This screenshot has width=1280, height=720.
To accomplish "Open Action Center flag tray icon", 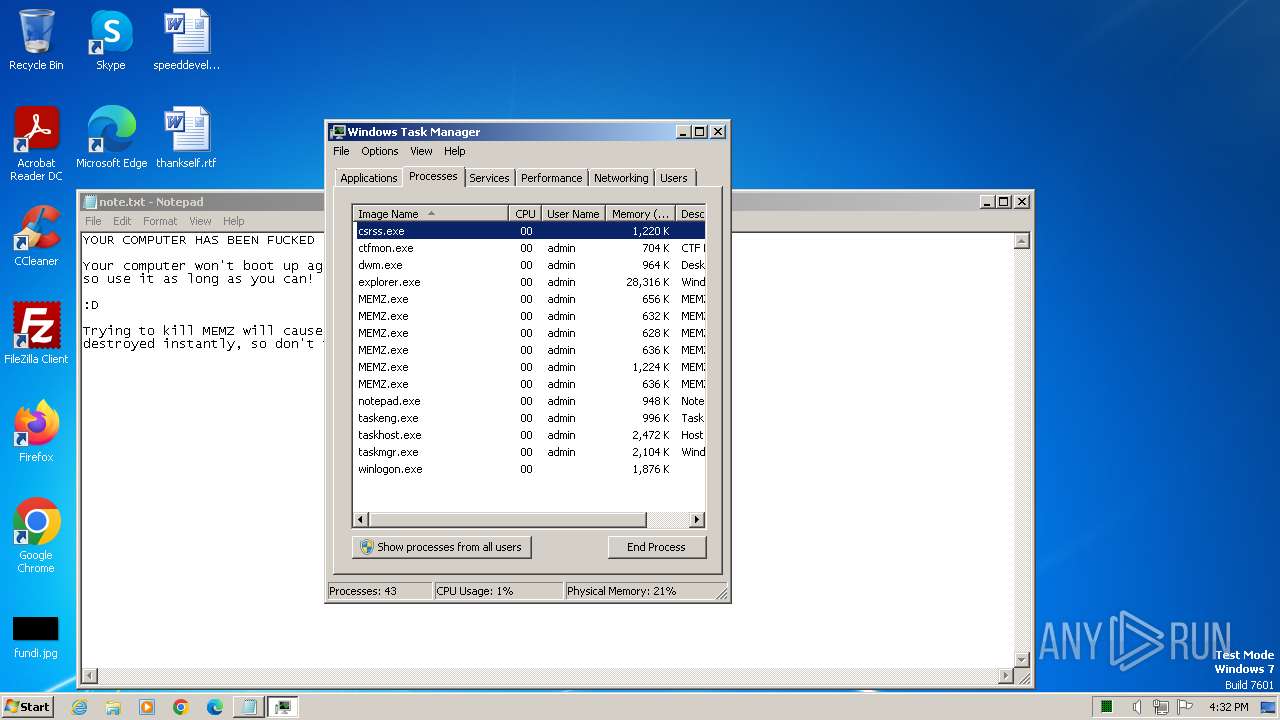I will coord(1185,707).
